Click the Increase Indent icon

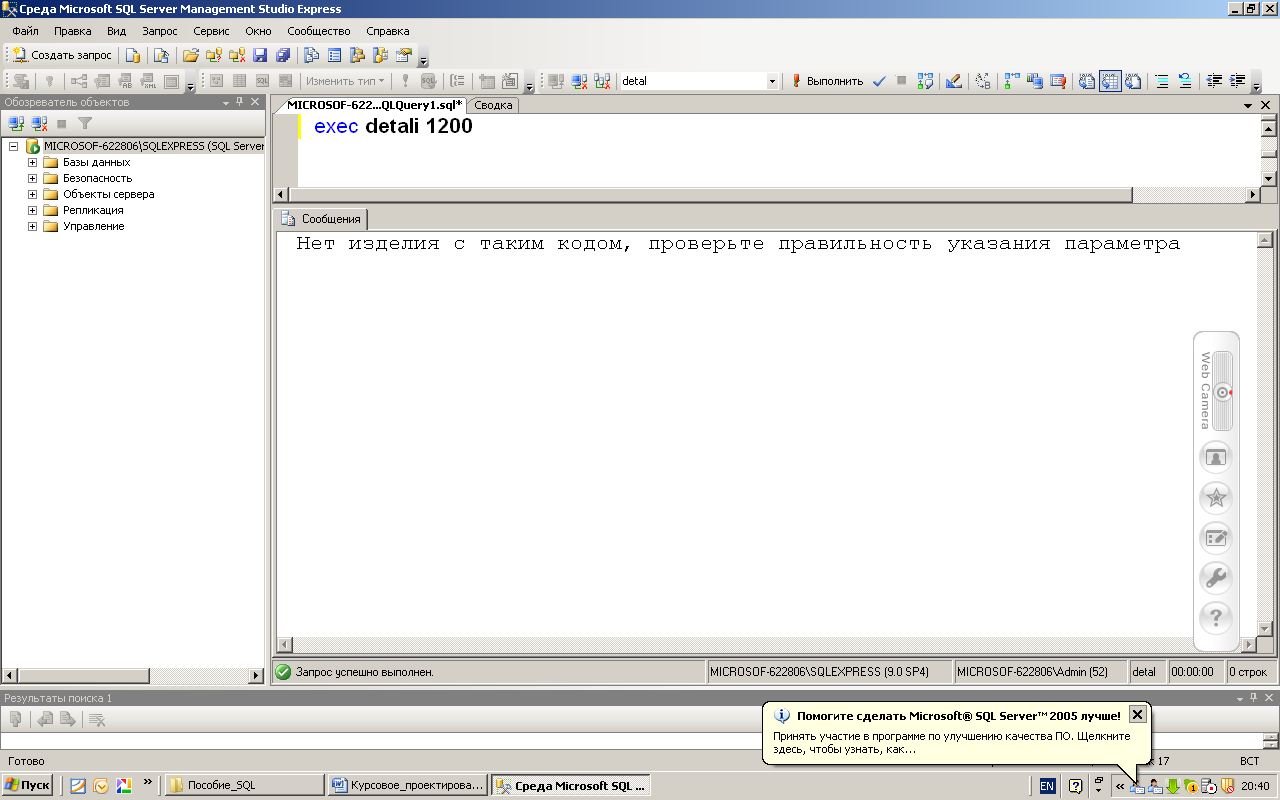click(1238, 81)
